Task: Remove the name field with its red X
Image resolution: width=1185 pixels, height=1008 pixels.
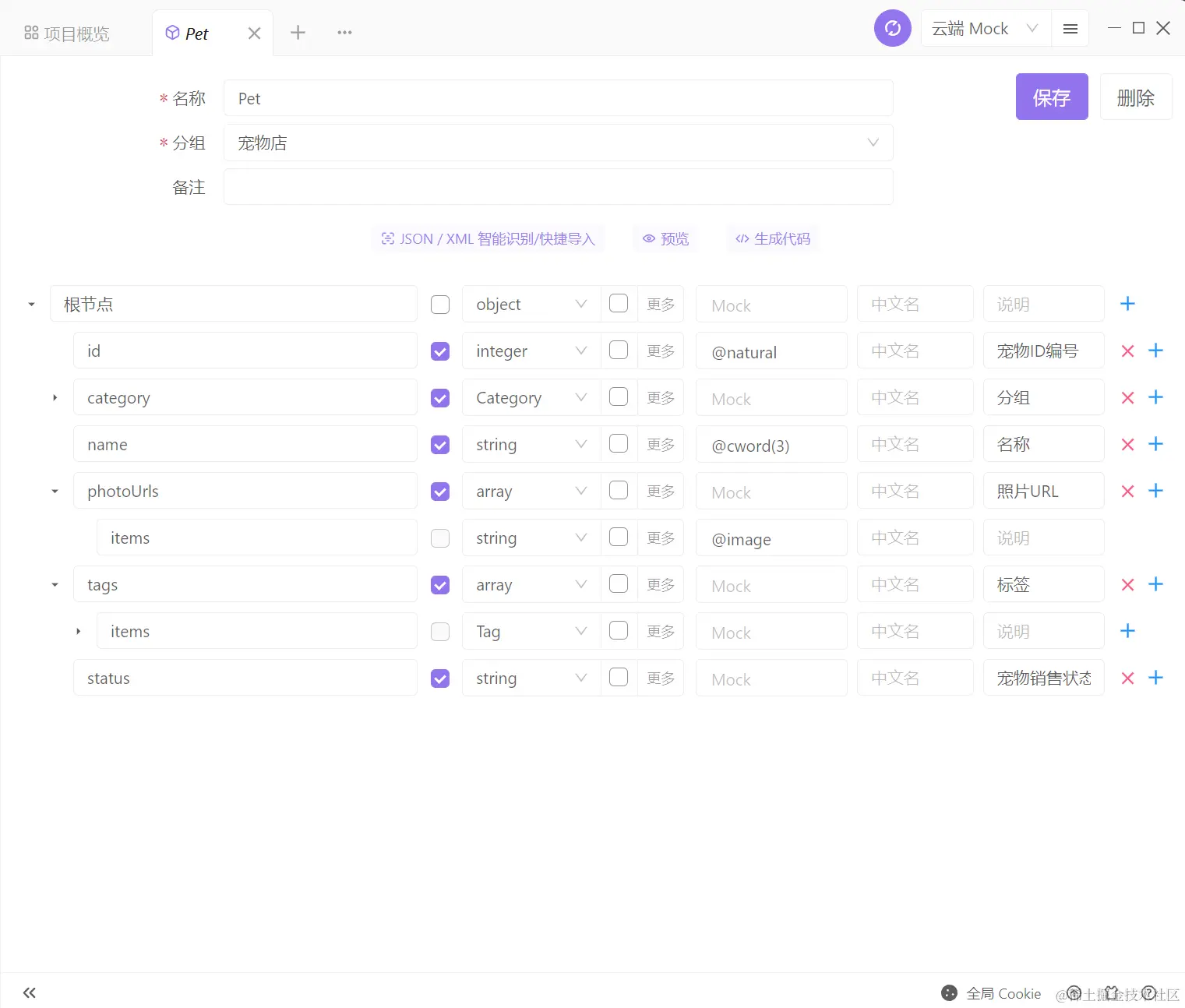Action: click(x=1127, y=444)
